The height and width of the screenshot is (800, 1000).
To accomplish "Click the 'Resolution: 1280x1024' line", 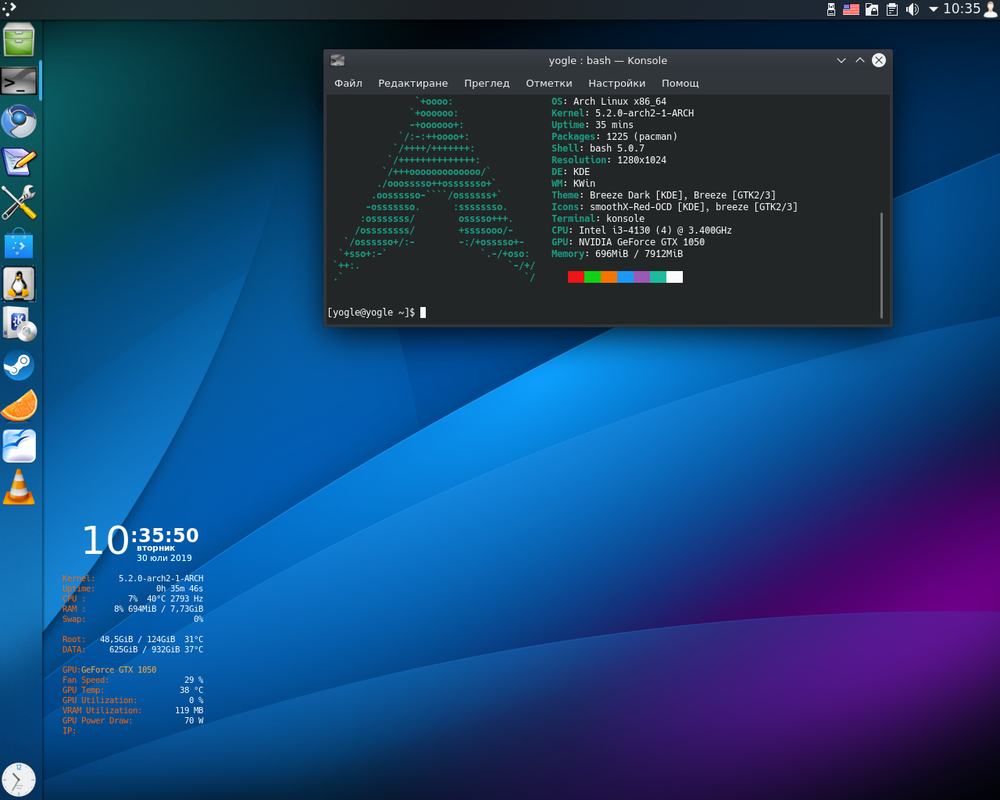I will pos(609,160).
